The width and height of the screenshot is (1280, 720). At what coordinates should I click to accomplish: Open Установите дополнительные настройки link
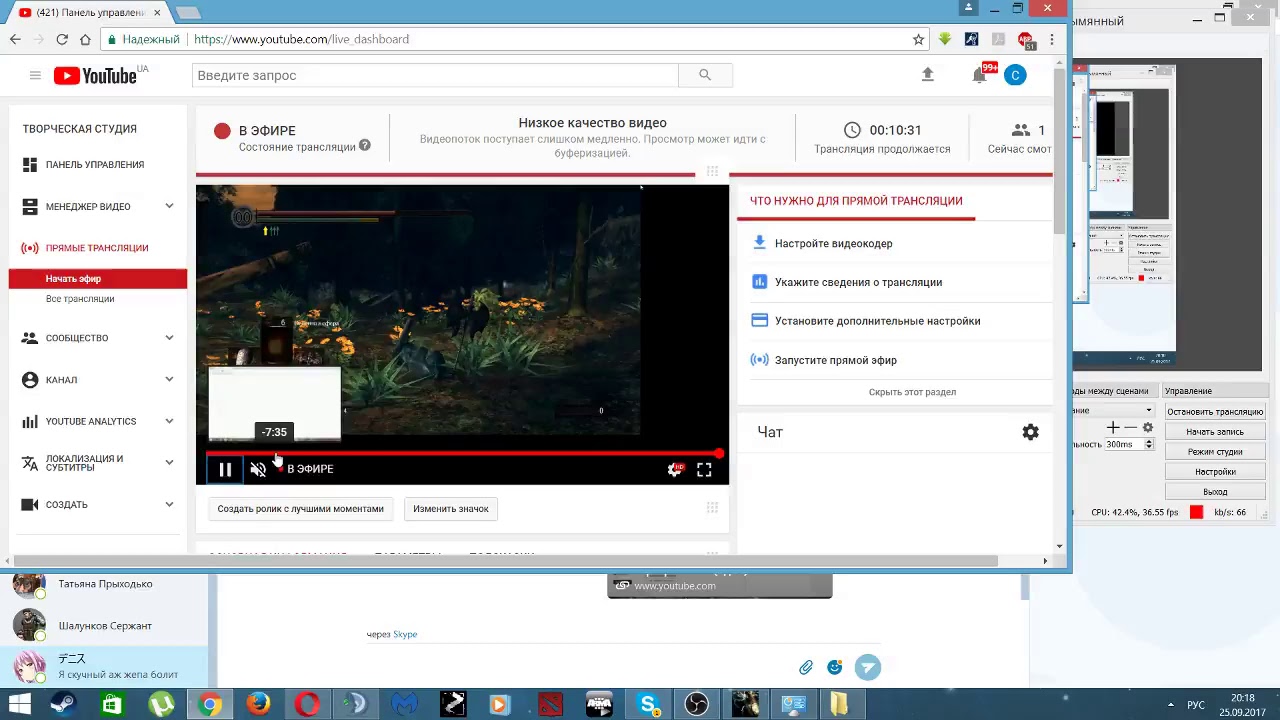pyautogui.click(x=877, y=322)
